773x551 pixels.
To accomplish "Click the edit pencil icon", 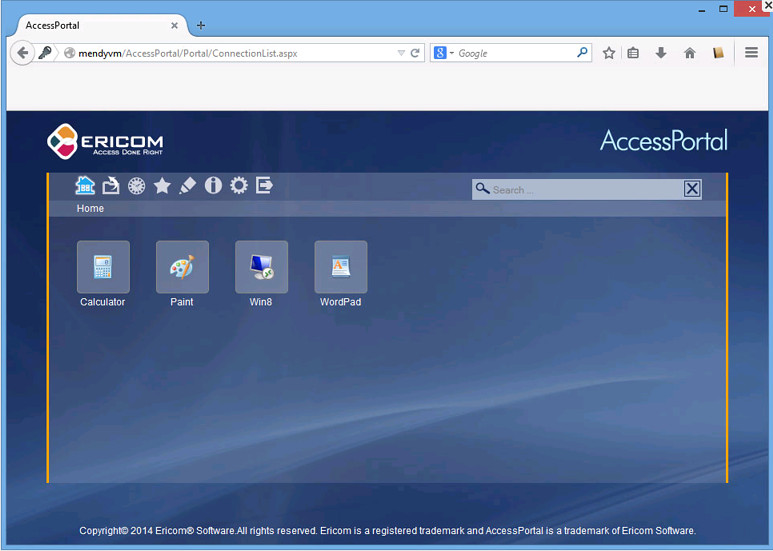I will click(x=187, y=186).
